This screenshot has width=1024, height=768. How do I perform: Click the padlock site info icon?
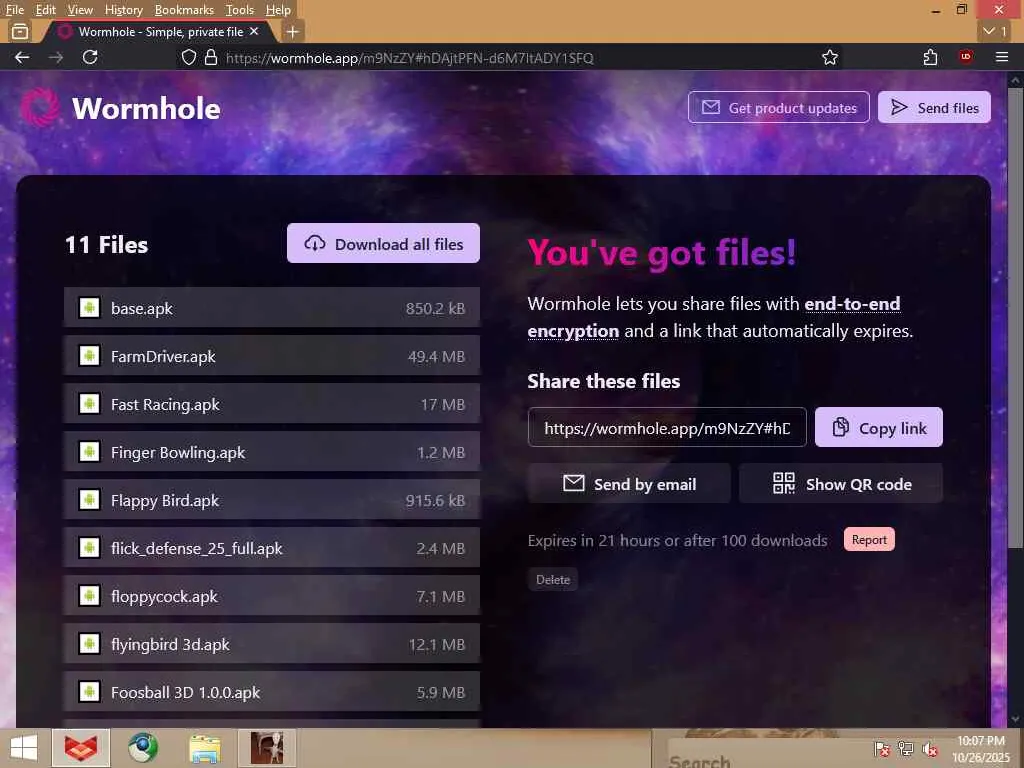click(x=210, y=57)
